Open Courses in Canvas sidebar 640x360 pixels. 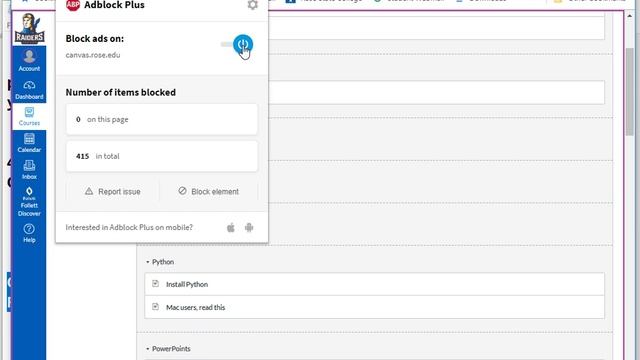click(x=29, y=116)
